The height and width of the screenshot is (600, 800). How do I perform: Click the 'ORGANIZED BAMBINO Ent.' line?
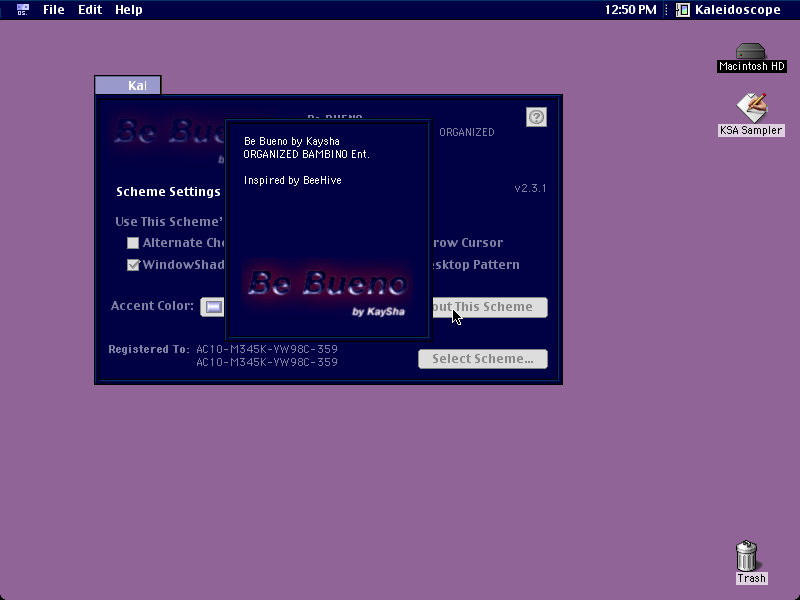pos(306,154)
